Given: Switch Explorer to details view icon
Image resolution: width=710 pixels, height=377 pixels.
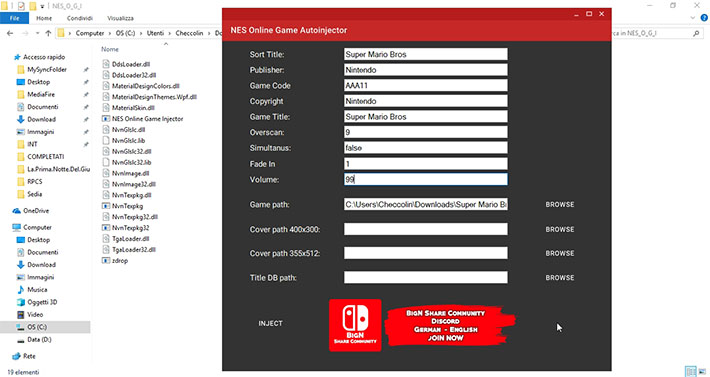Looking at the screenshot, I should (691, 372).
